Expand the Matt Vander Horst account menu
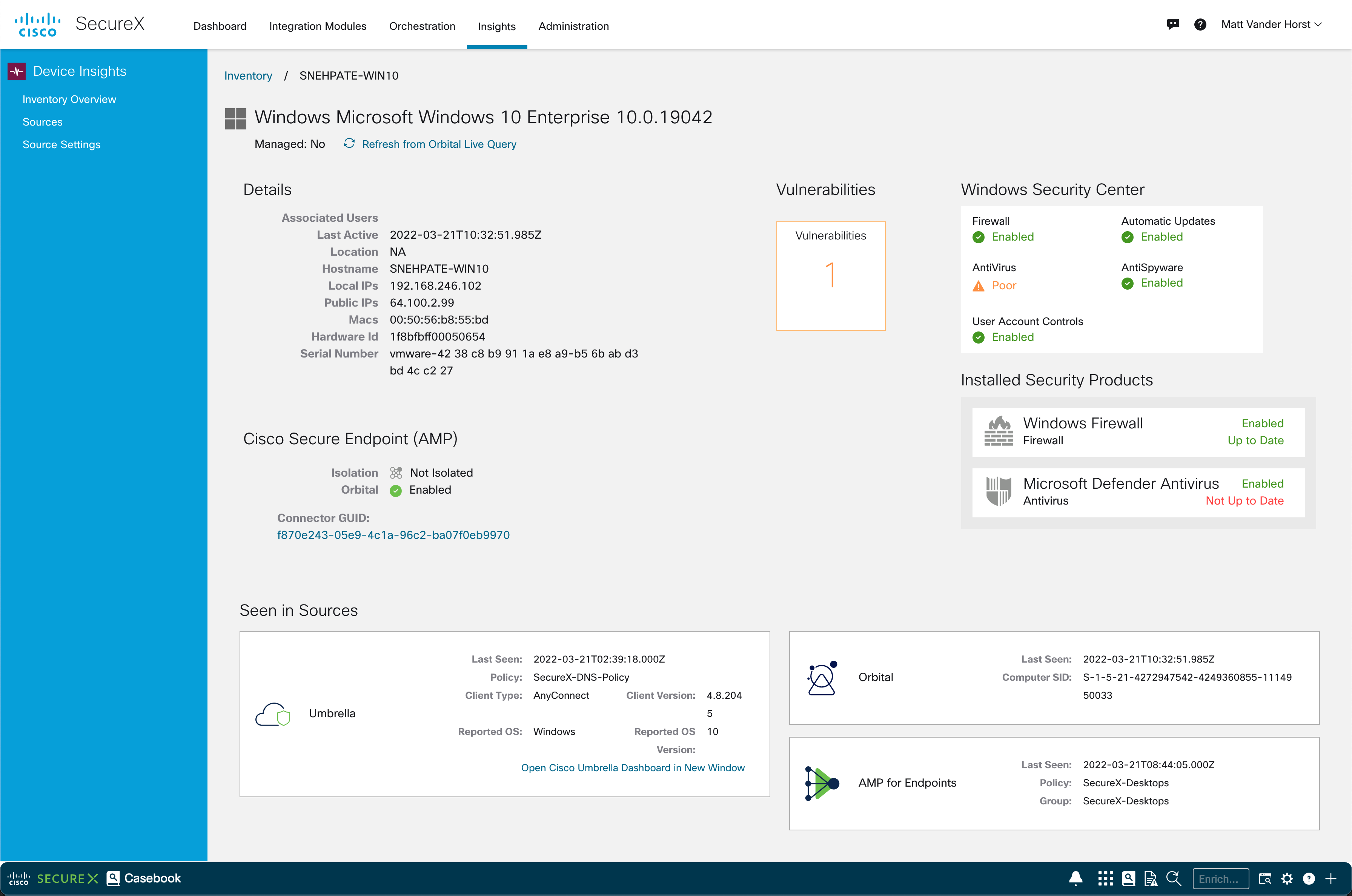This screenshot has height=896, width=1352. pos(1271,24)
